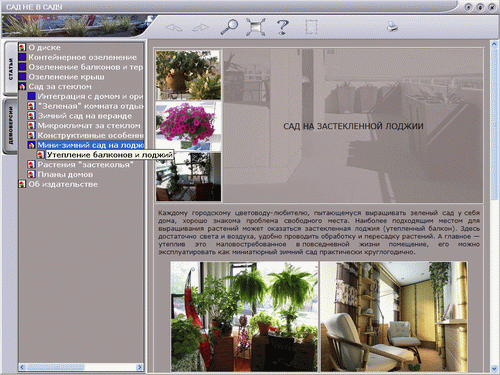Viewport: 500px width, 375px height.
Task: Click the blue icon beside Озеленение балконов
Action: click(22, 67)
